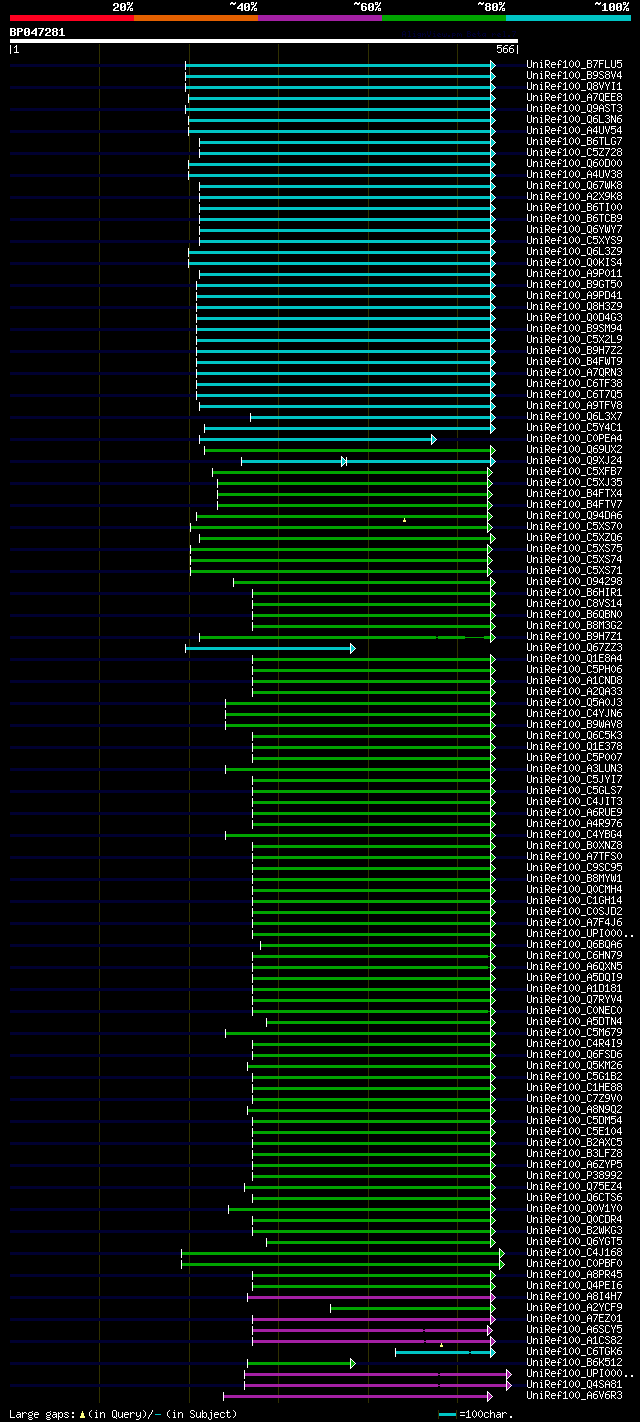Image resolution: width=640 pixels, height=1422 pixels.
Task: Open hit UniRef100_B7FLU5
Action: coord(574,64)
